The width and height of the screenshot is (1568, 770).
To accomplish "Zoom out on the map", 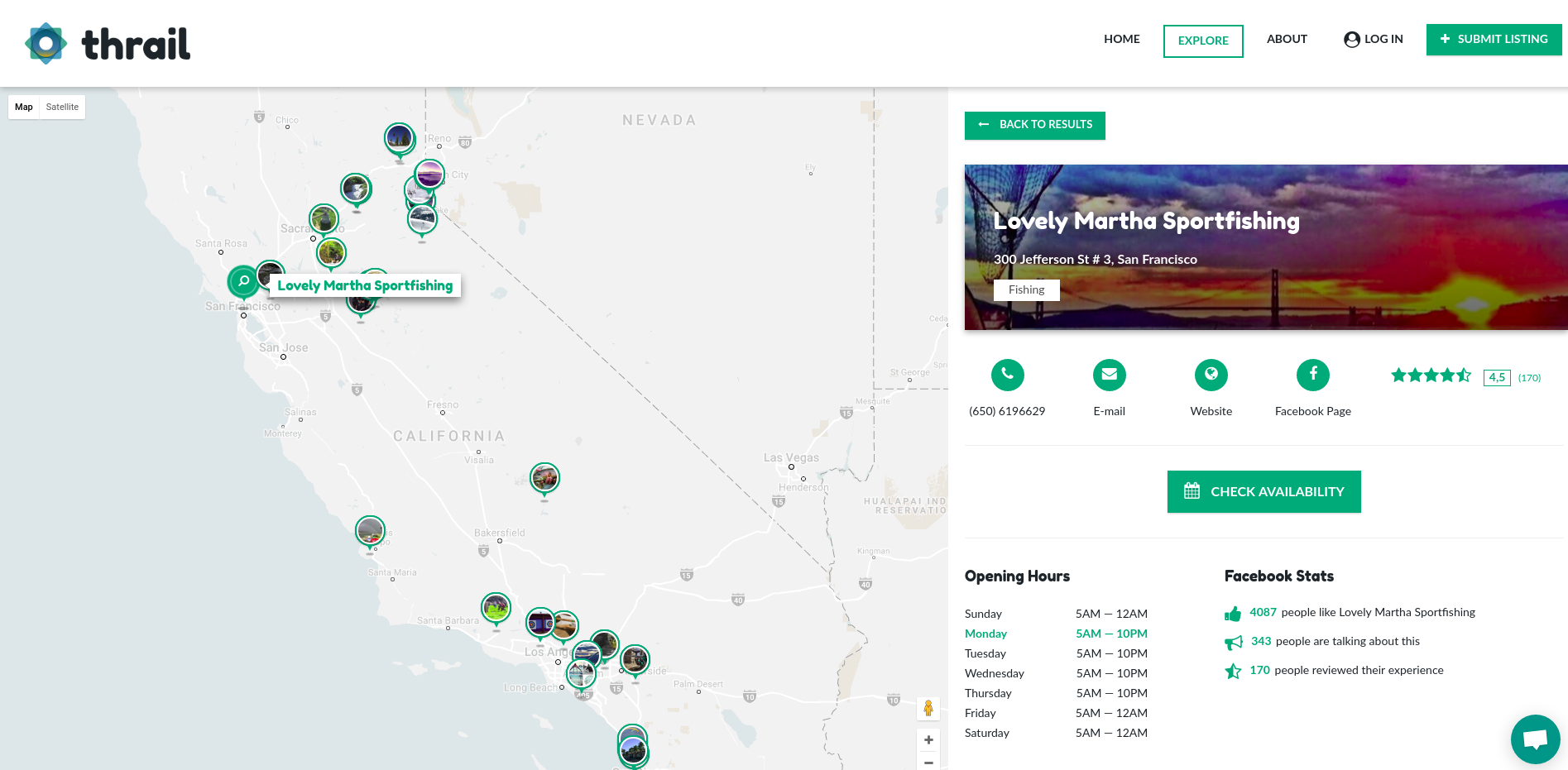I will click(x=928, y=762).
